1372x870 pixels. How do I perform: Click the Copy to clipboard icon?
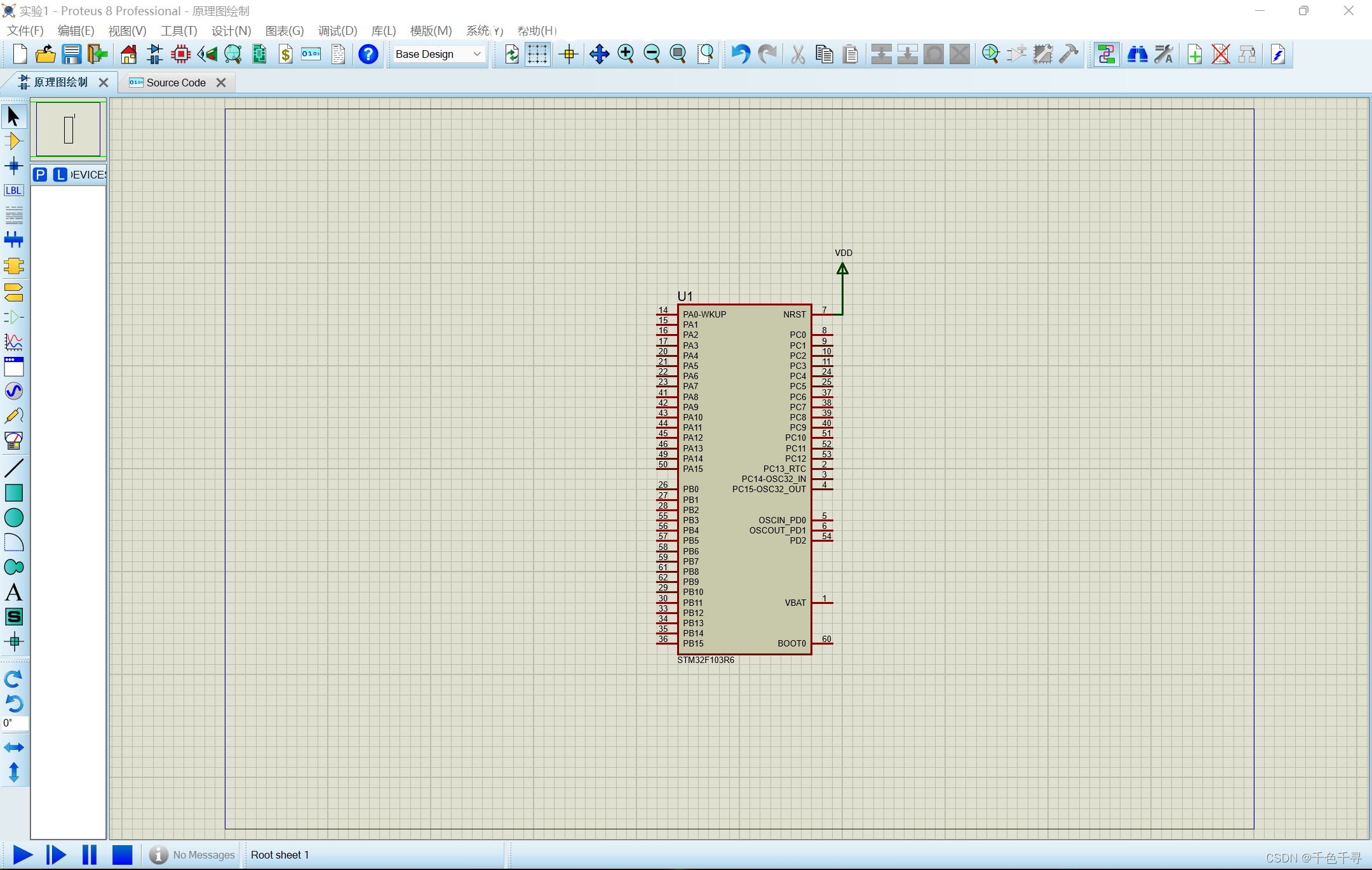coord(824,54)
